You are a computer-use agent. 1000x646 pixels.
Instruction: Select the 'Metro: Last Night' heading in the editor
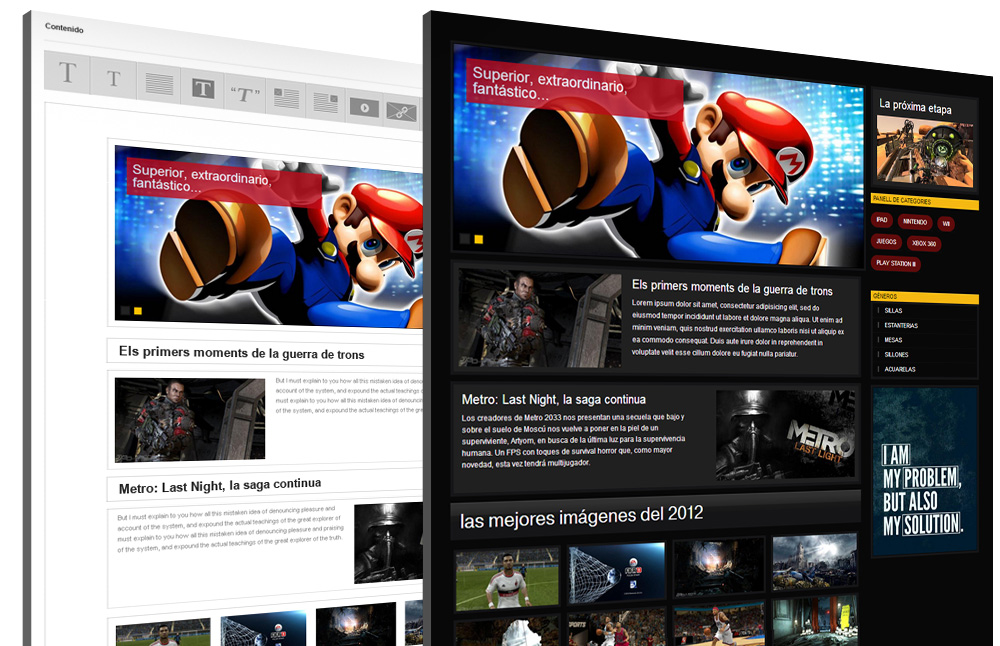coord(220,486)
